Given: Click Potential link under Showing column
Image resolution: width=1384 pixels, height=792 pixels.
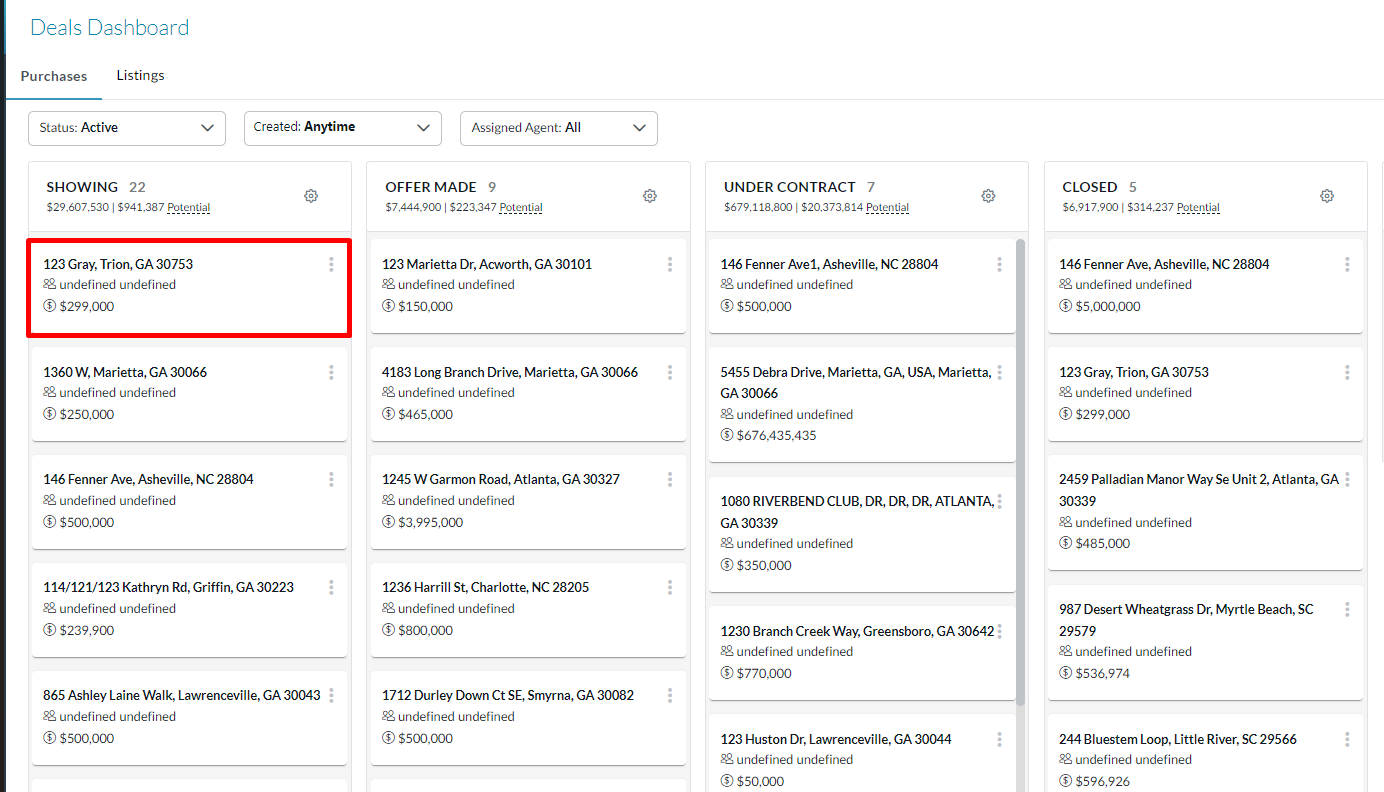Looking at the screenshot, I should click(x=189, y=208).
